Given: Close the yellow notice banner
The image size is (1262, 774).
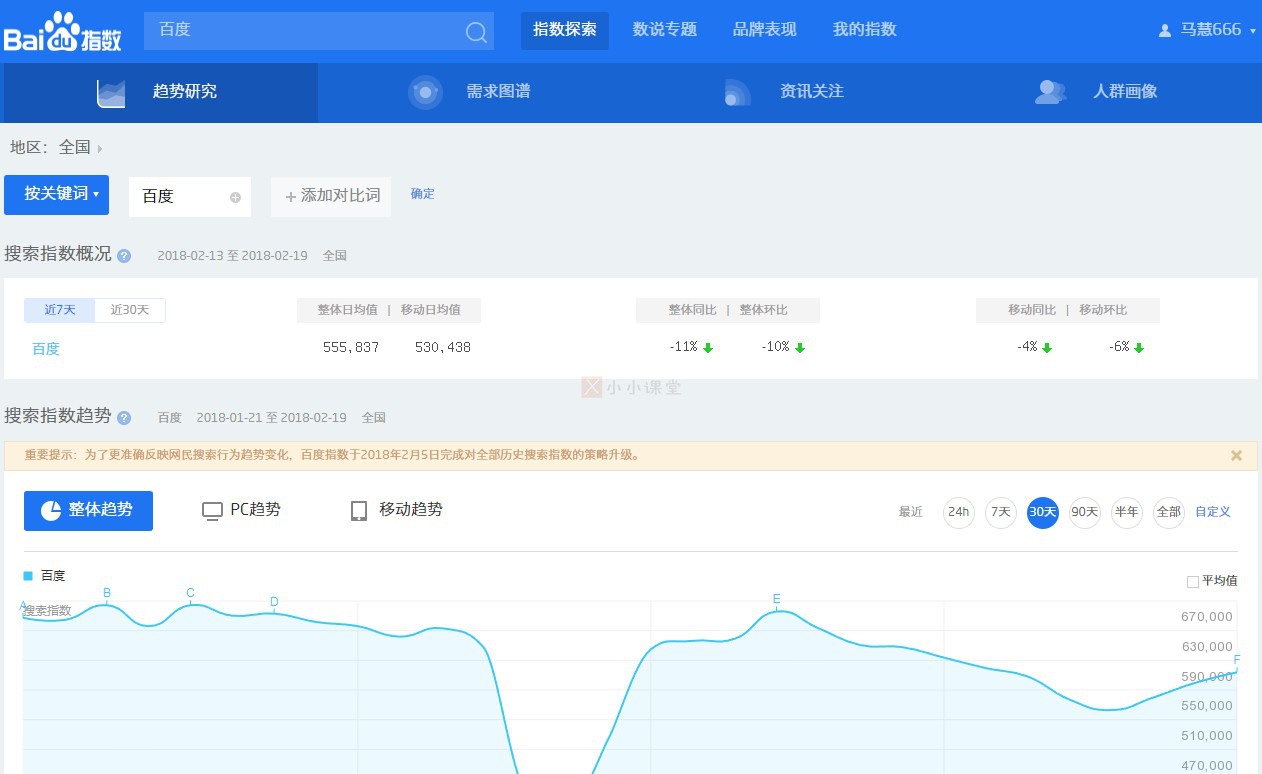Looking at the screenshot, I should (x=1236, y=455).
